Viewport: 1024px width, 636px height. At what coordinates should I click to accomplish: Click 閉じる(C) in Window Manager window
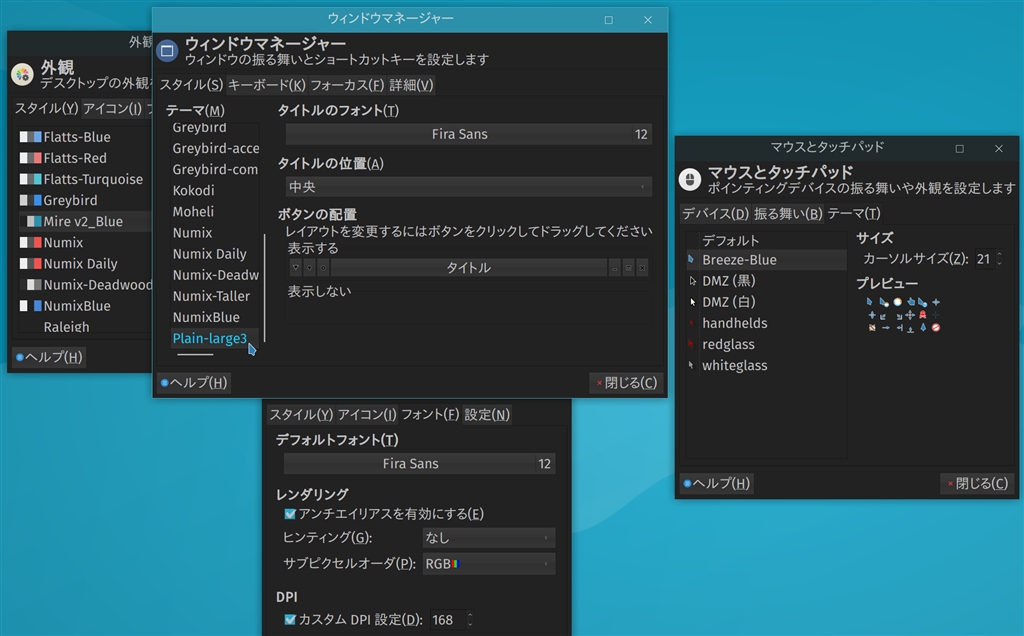click(627, 383)
